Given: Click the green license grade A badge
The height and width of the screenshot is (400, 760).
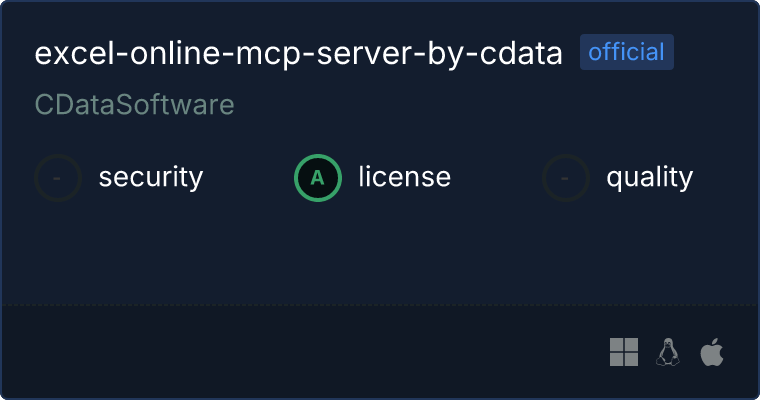Looking at the screenshot, I should (317, 178).
